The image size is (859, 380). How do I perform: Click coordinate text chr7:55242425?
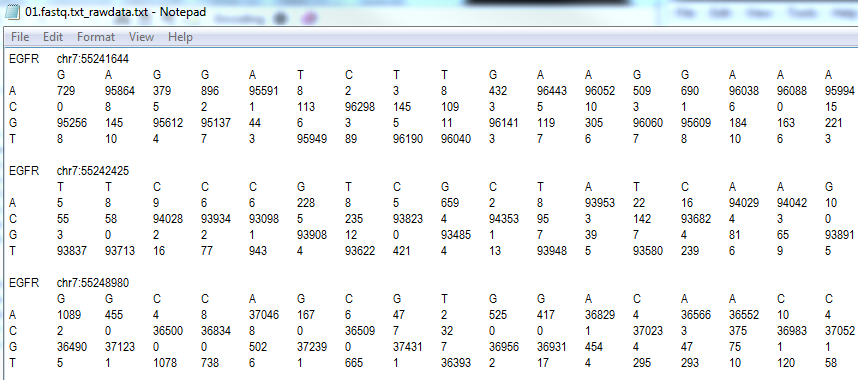pos(93,171)
